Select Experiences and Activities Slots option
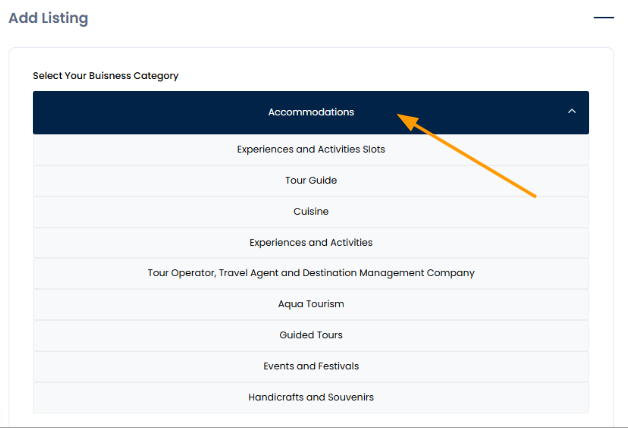Viewport: 628px width, 428px height. pyautogui.click(x=310, y=149)
